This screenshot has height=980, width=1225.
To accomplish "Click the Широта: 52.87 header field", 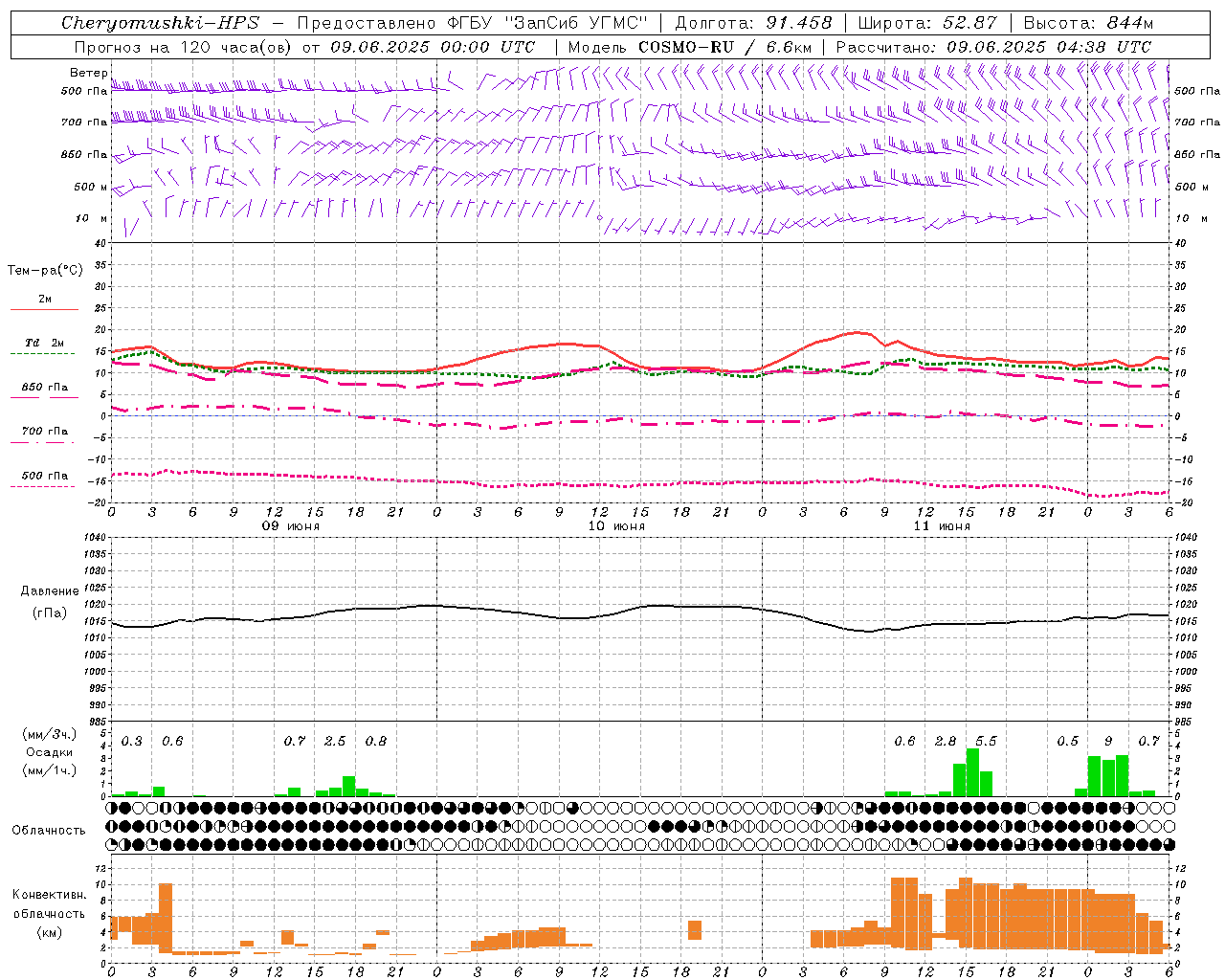I will pyautogui.click(x=926, y=23).
